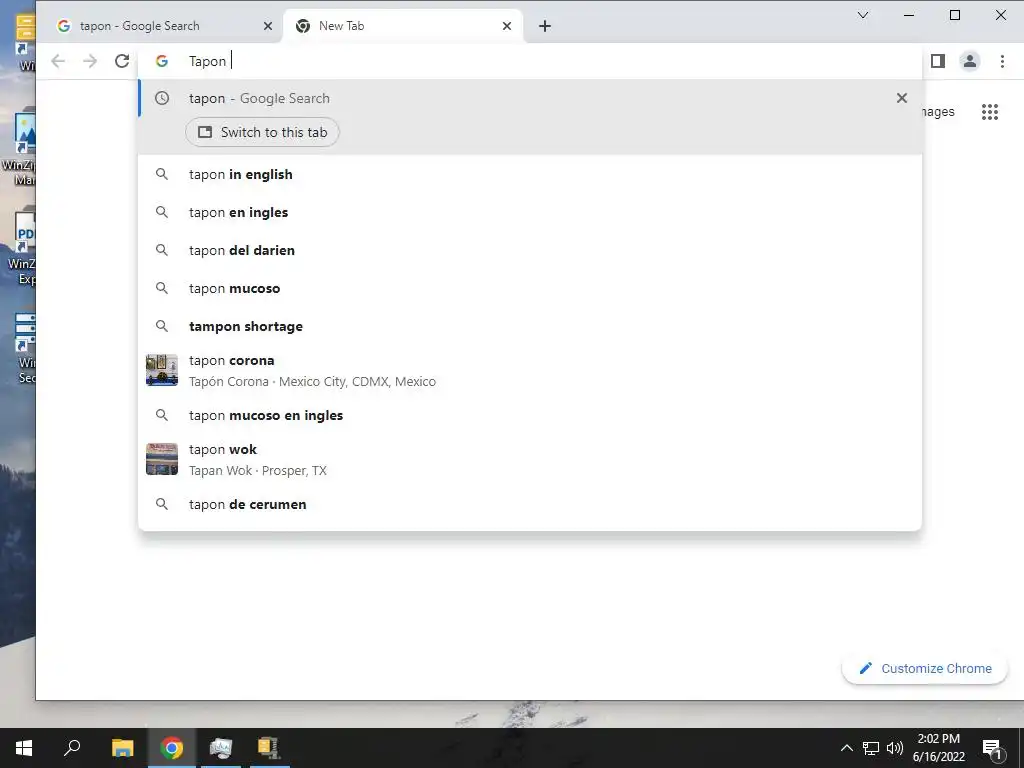Screen dimensions: 1024x768
Task: Choose suggestion 'tapon mucoso'
Action: coord(530,288)
